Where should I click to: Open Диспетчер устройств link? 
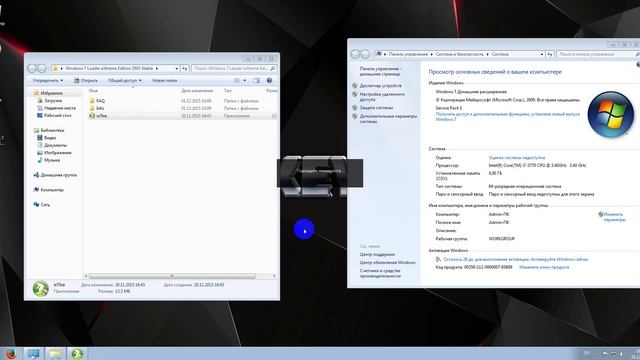pyautogui.click(x=380, y=86)
